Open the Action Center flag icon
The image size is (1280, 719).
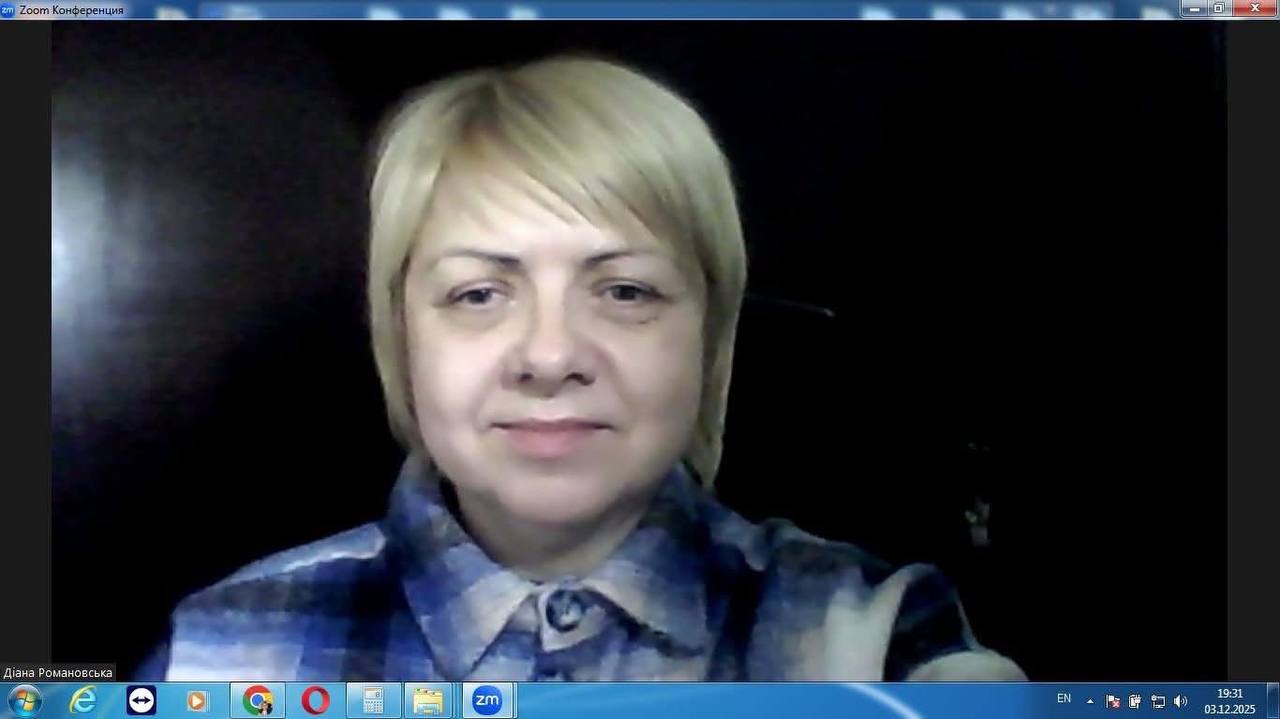tap(1112, 701)
